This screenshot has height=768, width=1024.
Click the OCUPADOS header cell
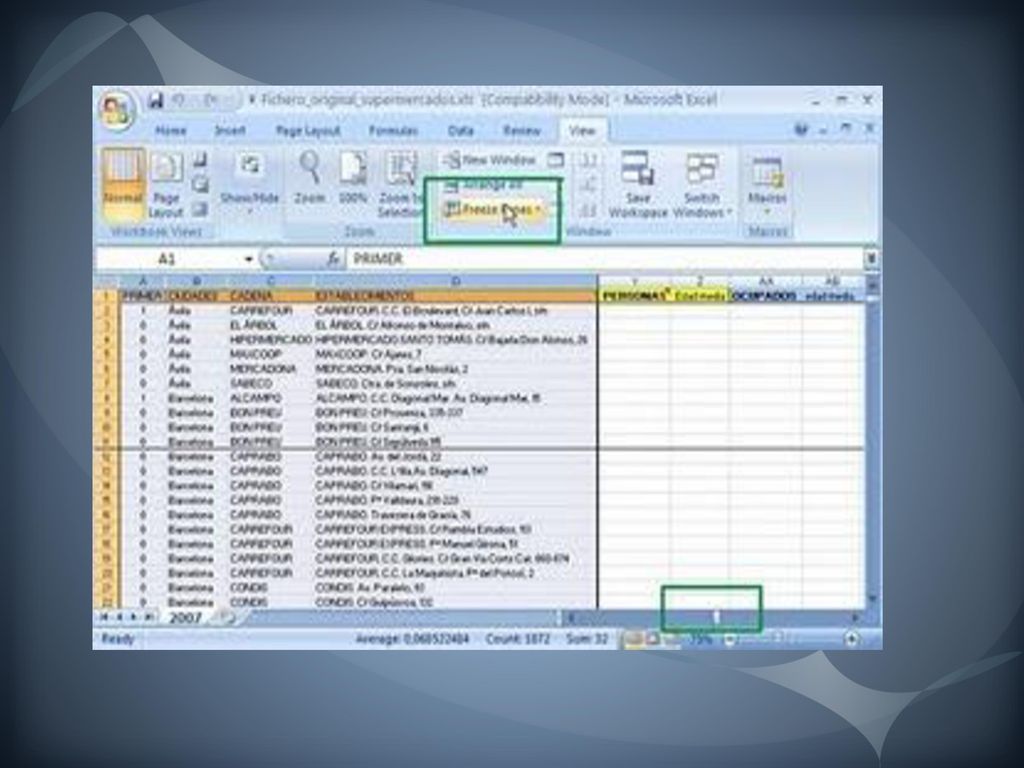point(765,296)
